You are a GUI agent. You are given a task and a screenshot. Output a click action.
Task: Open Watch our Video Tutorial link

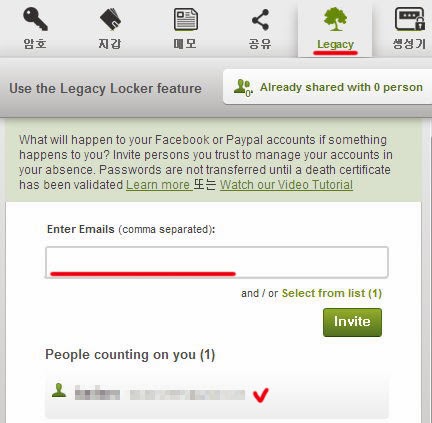pos(286,185)
